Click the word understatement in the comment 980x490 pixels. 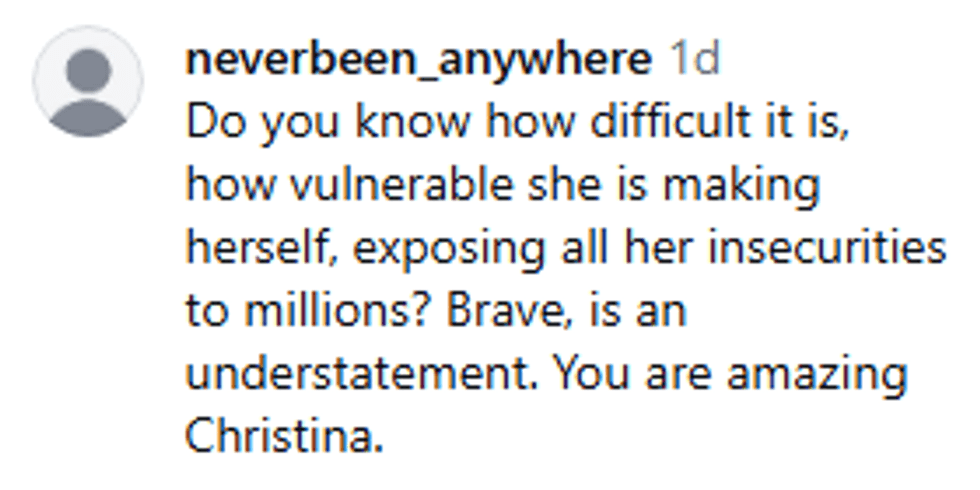362,373
